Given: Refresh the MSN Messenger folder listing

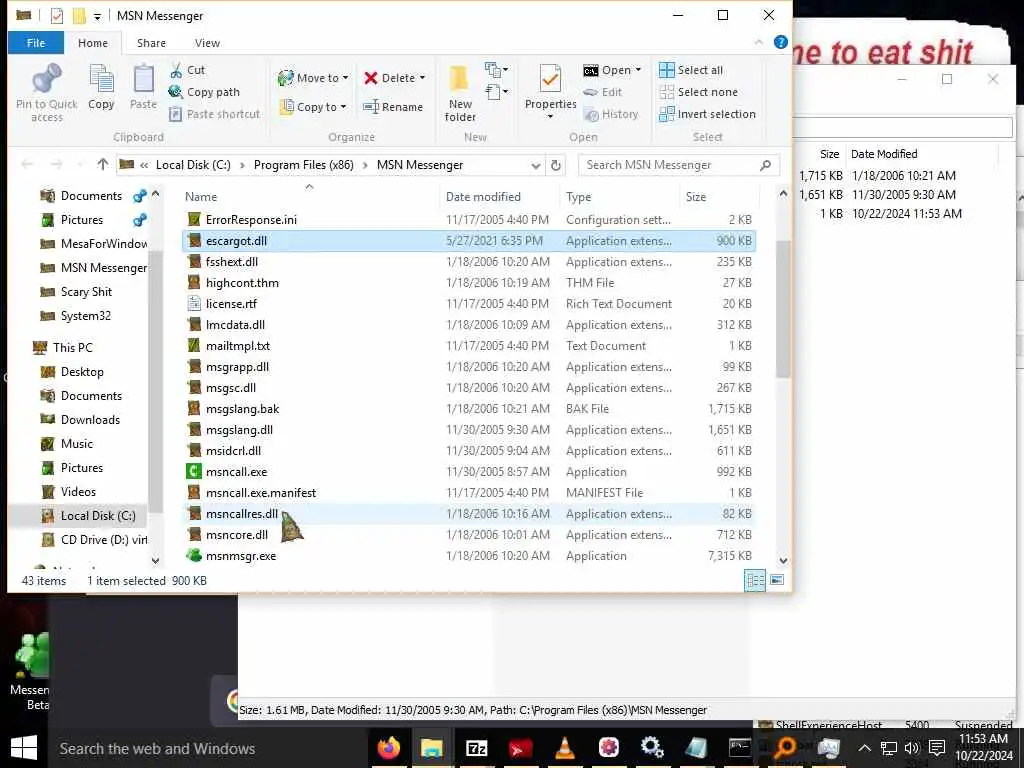Looking at the screenshot, I should click(556, 165).
